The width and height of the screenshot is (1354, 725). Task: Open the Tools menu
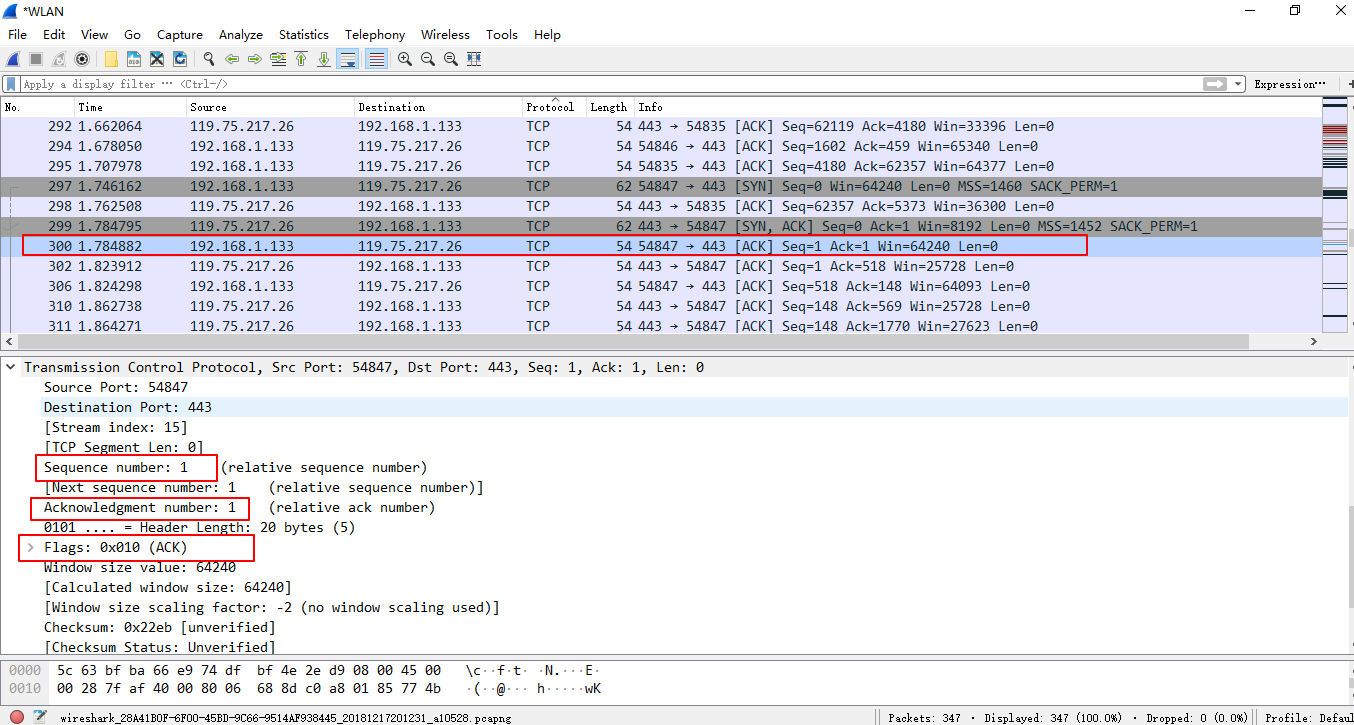[502, 34]
